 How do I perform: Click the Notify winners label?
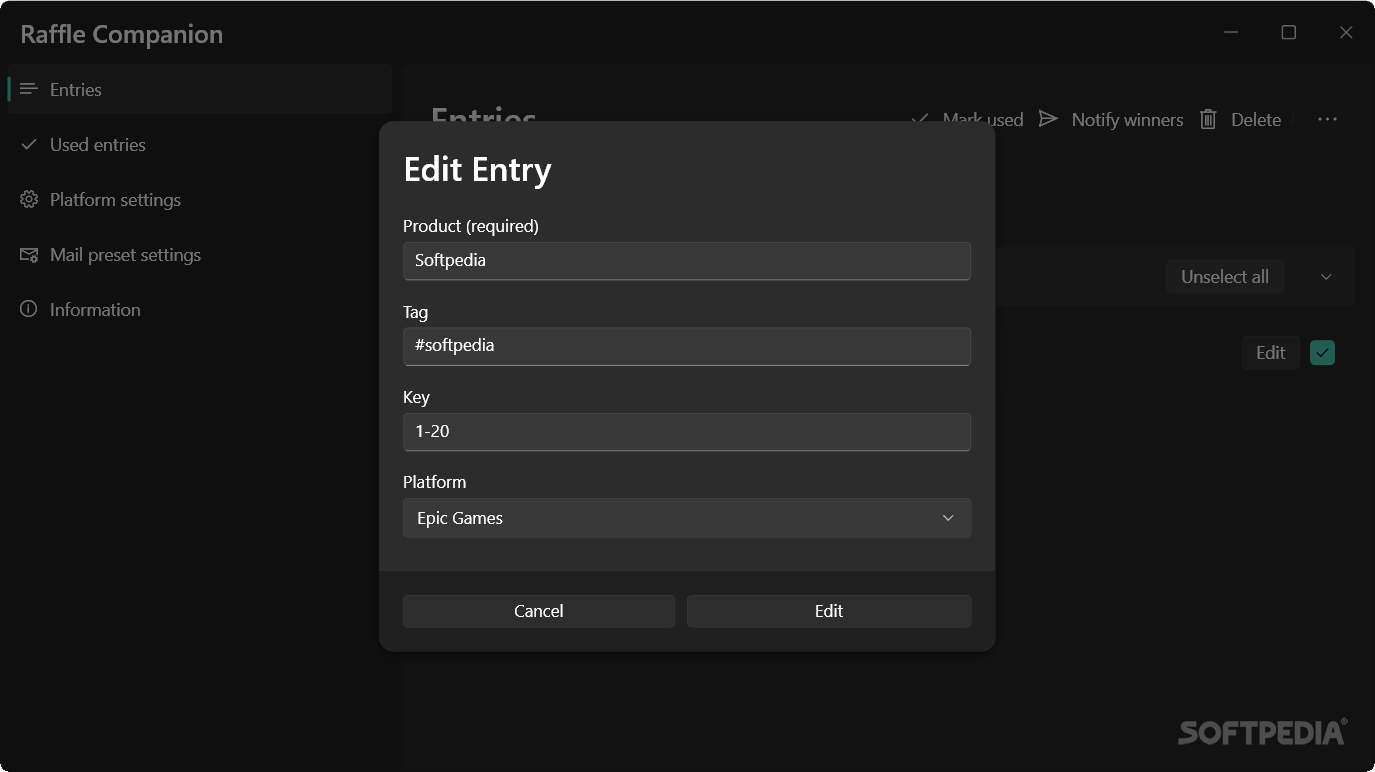click(x=1127, y=119)
